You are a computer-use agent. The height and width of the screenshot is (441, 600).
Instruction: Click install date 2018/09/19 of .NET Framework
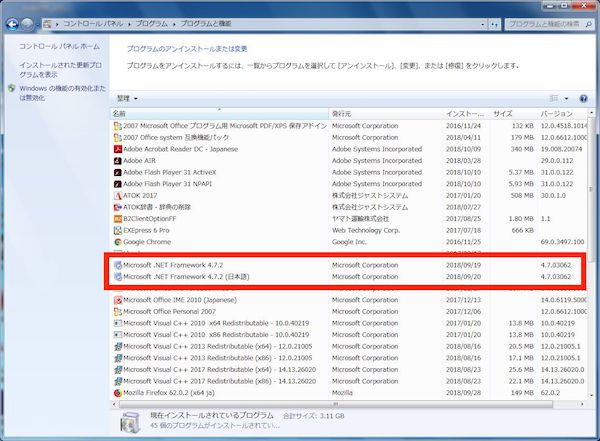[x=463, y=265]
